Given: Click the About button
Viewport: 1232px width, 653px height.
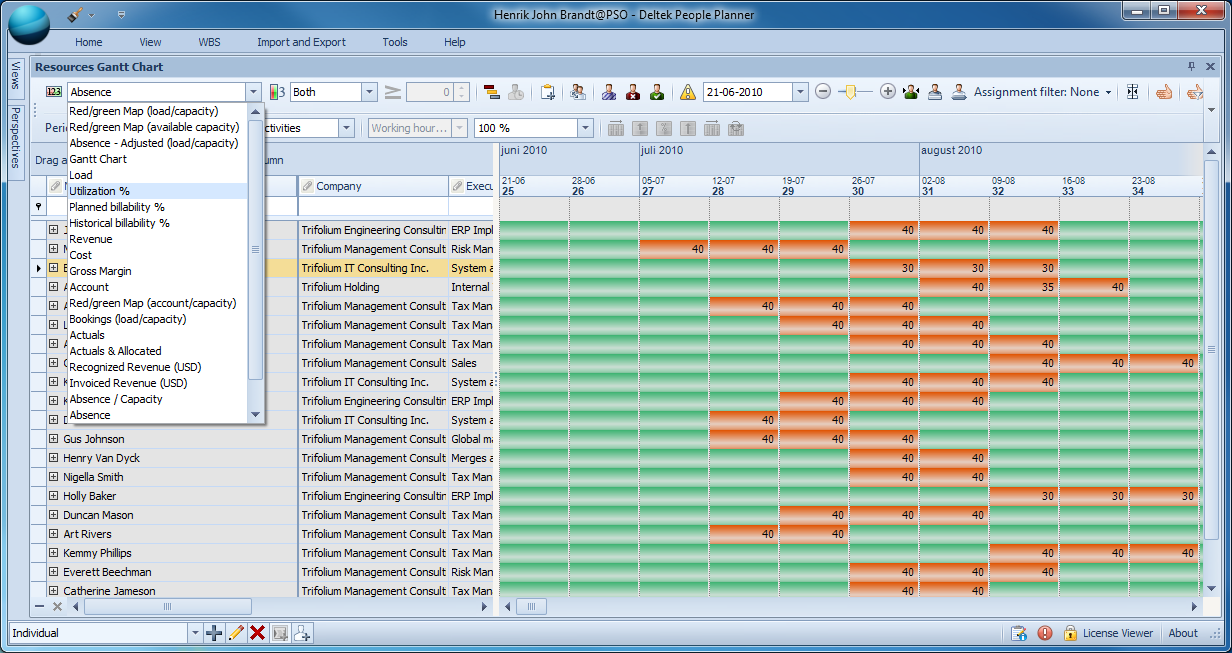Looking at the screenshot, I should [x=1183, y=633].
